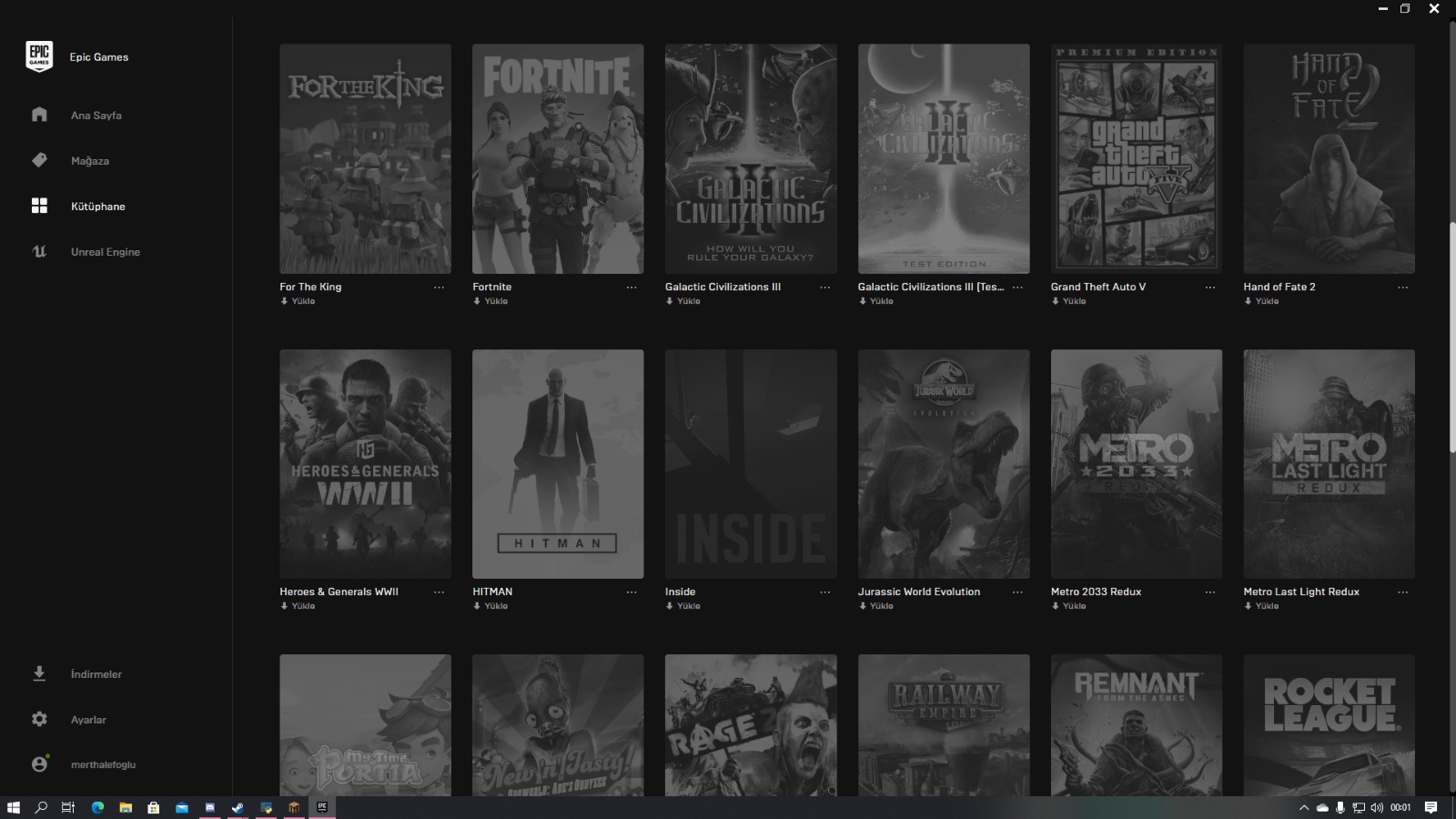
Task: Switch to Discord in the taskbar
Action: (x=210, y=807)
